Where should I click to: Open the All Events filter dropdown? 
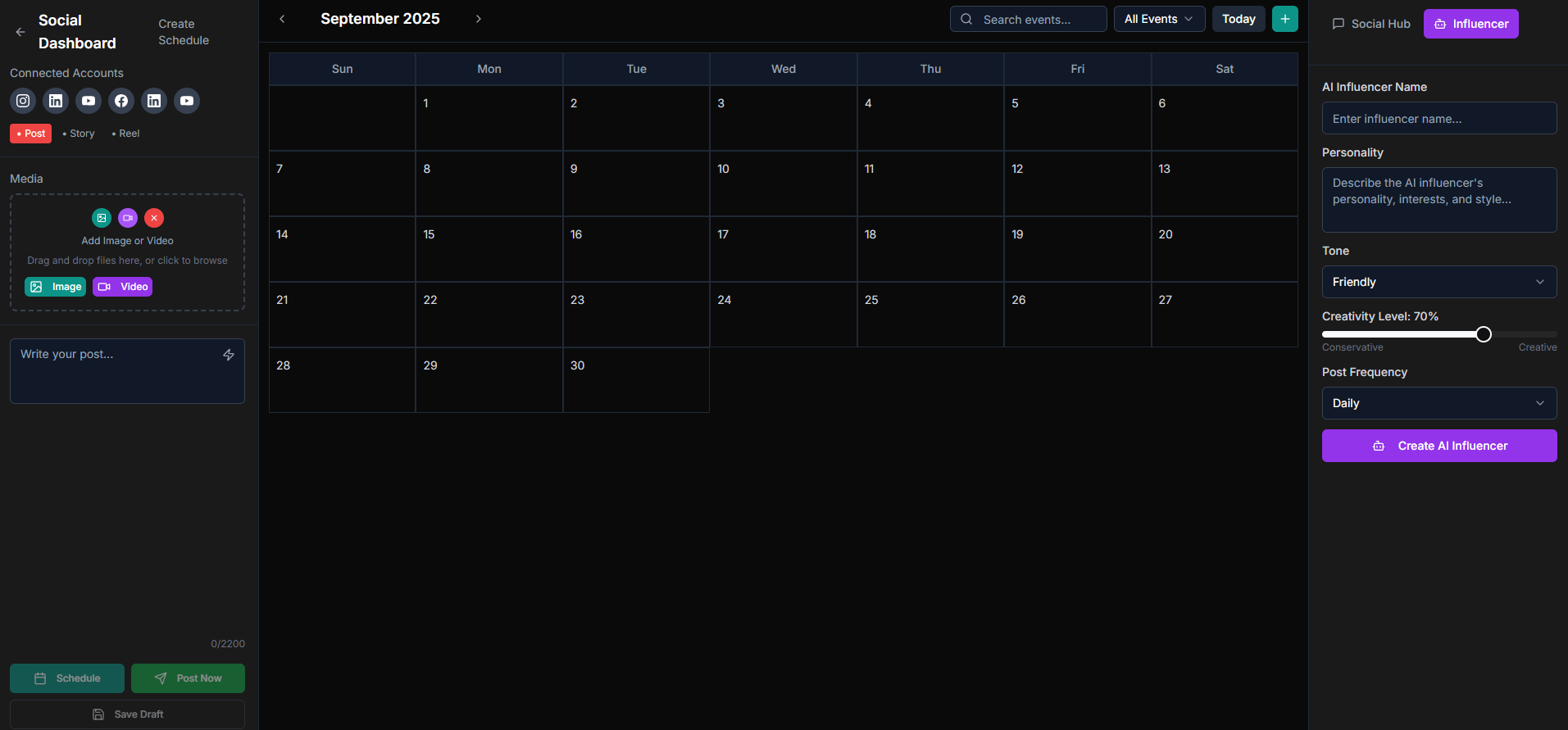click(x=1158, y=19)
